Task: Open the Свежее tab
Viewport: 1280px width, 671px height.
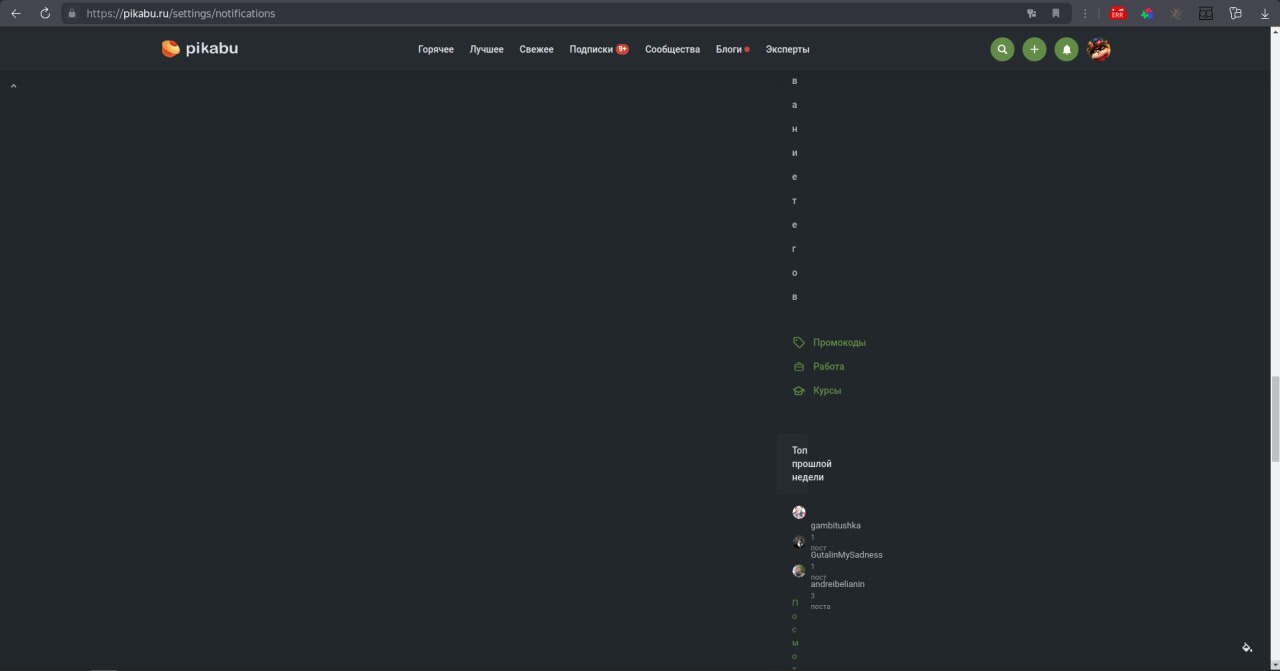Action: click(536, 49)
